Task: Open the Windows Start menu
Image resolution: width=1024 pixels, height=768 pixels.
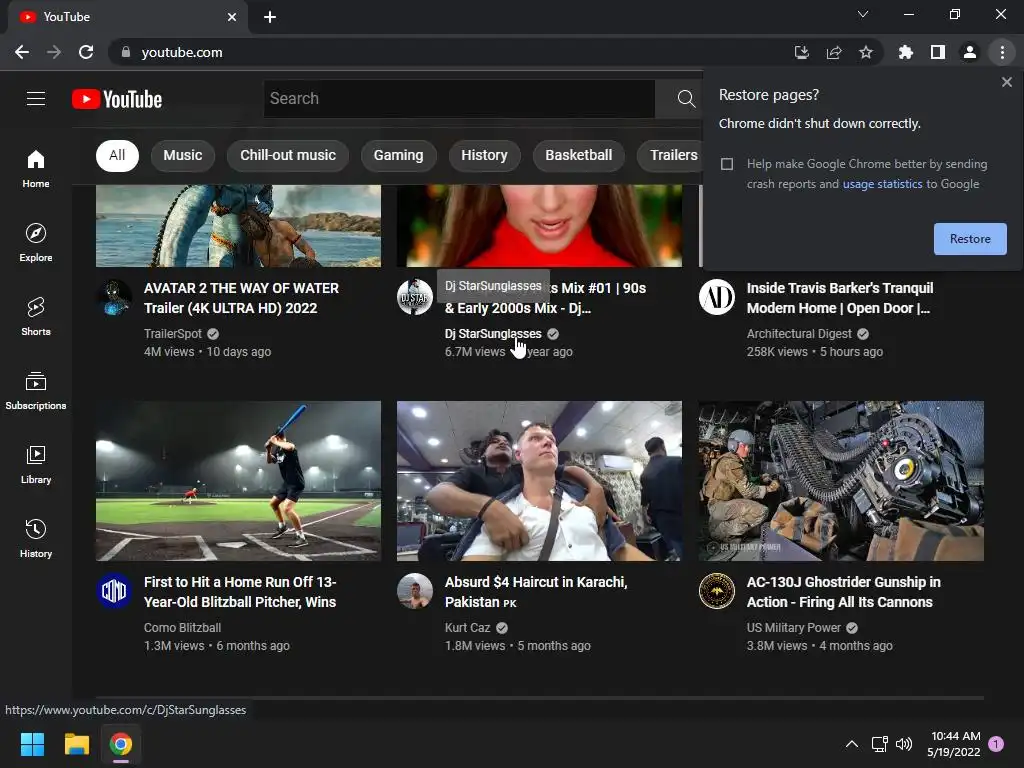Action: pyautogui.click(x=32, y=744)
